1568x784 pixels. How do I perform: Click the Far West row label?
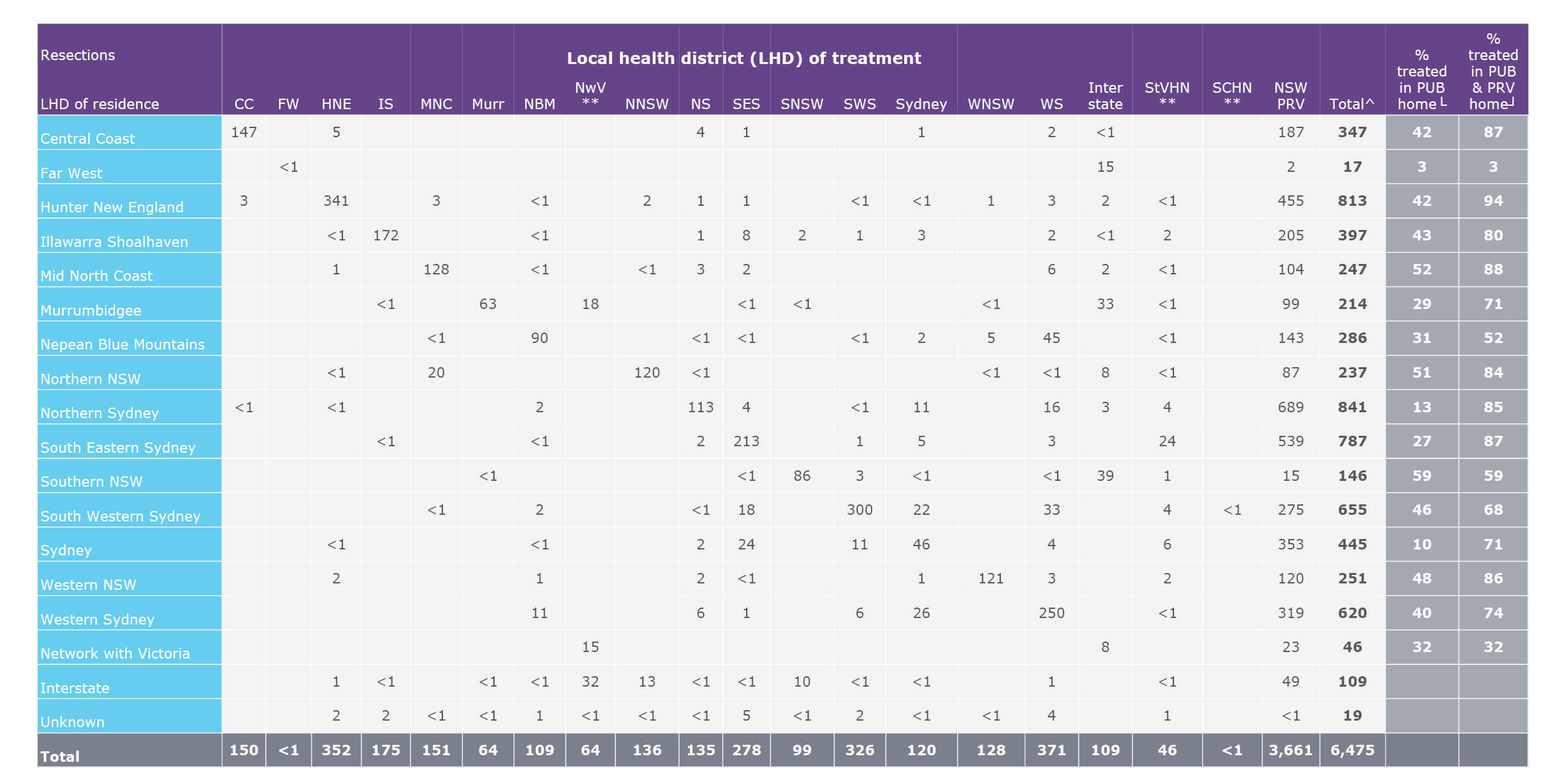pos(70,173)
